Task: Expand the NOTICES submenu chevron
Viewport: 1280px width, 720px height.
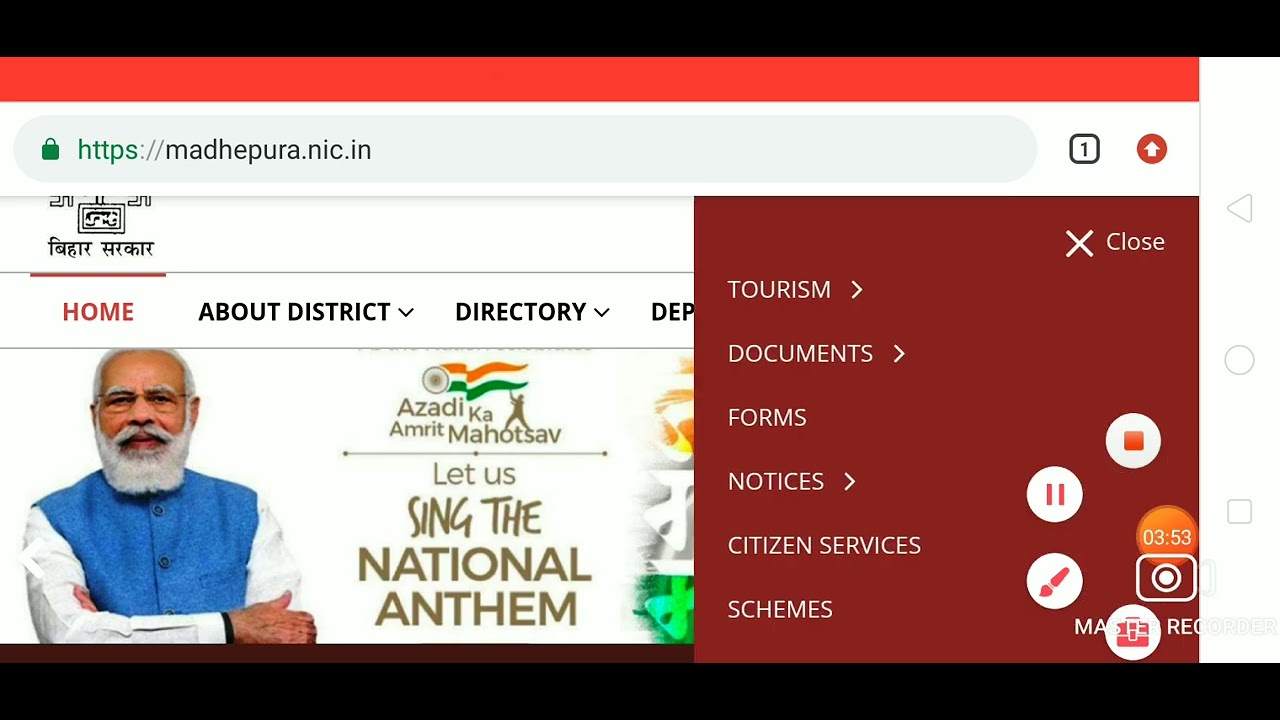Action: (x=850, y=482)
